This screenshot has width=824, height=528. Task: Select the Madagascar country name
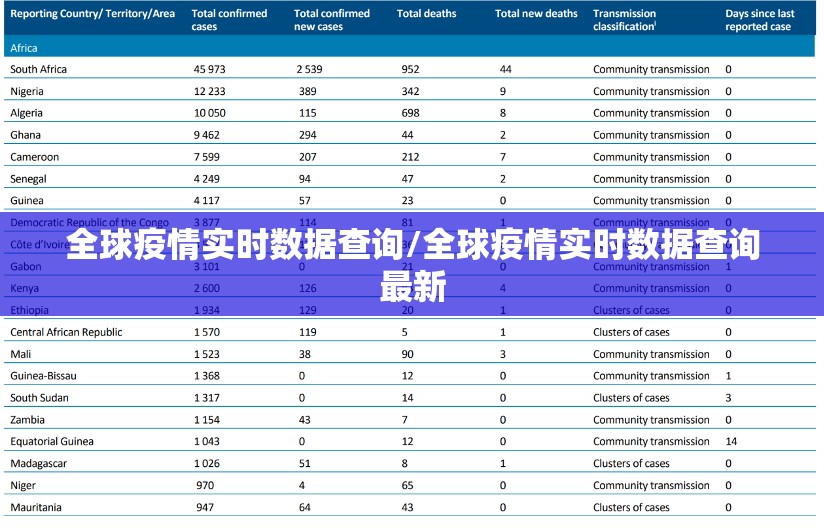37,463
